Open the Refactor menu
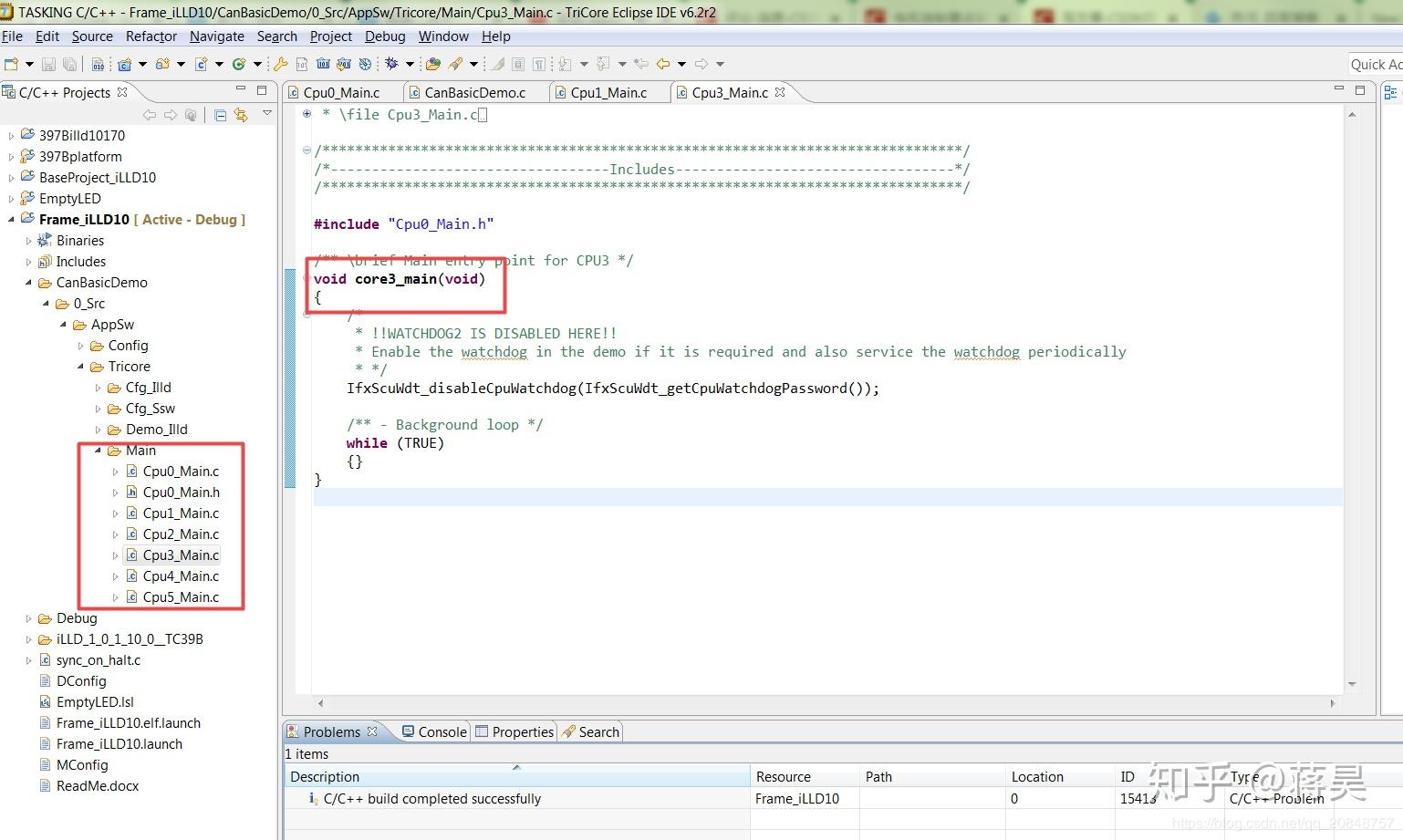This screenshot has height=840, width=1403. pyautogui.click(x=151, y=36)
